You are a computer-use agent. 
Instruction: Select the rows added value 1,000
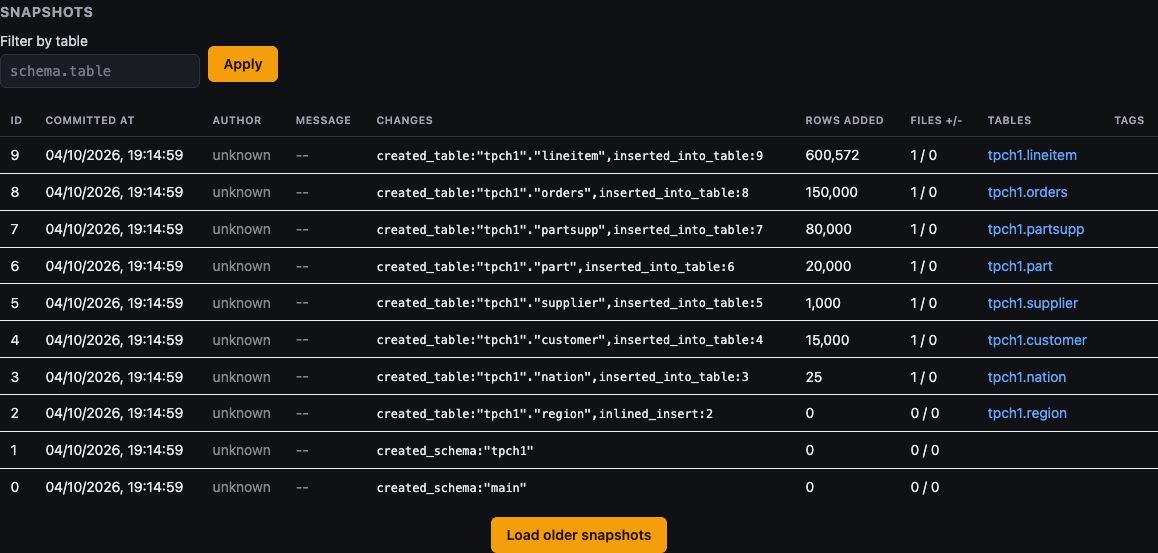click(x=823, y=303)
